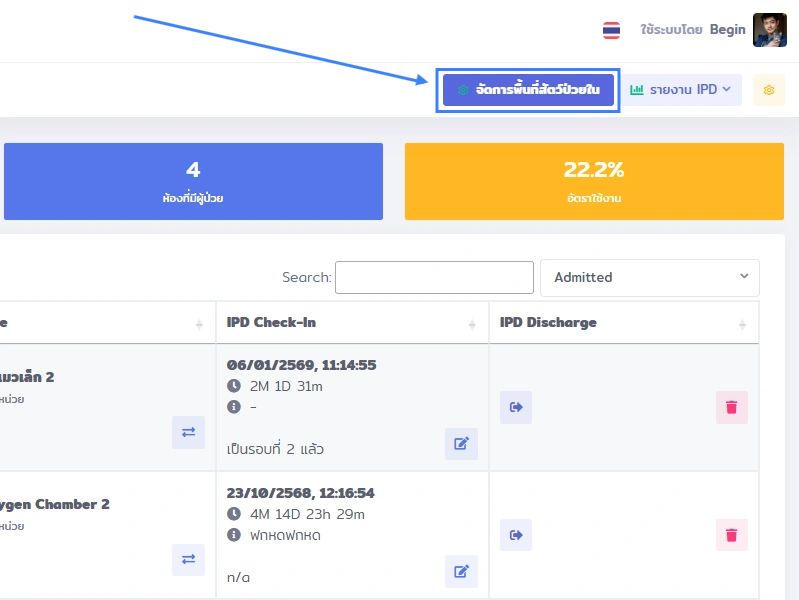This screenshot has height=600, width=799.
Task: Edit check-in for 06/01/2569 row
Action: point(461,444)
